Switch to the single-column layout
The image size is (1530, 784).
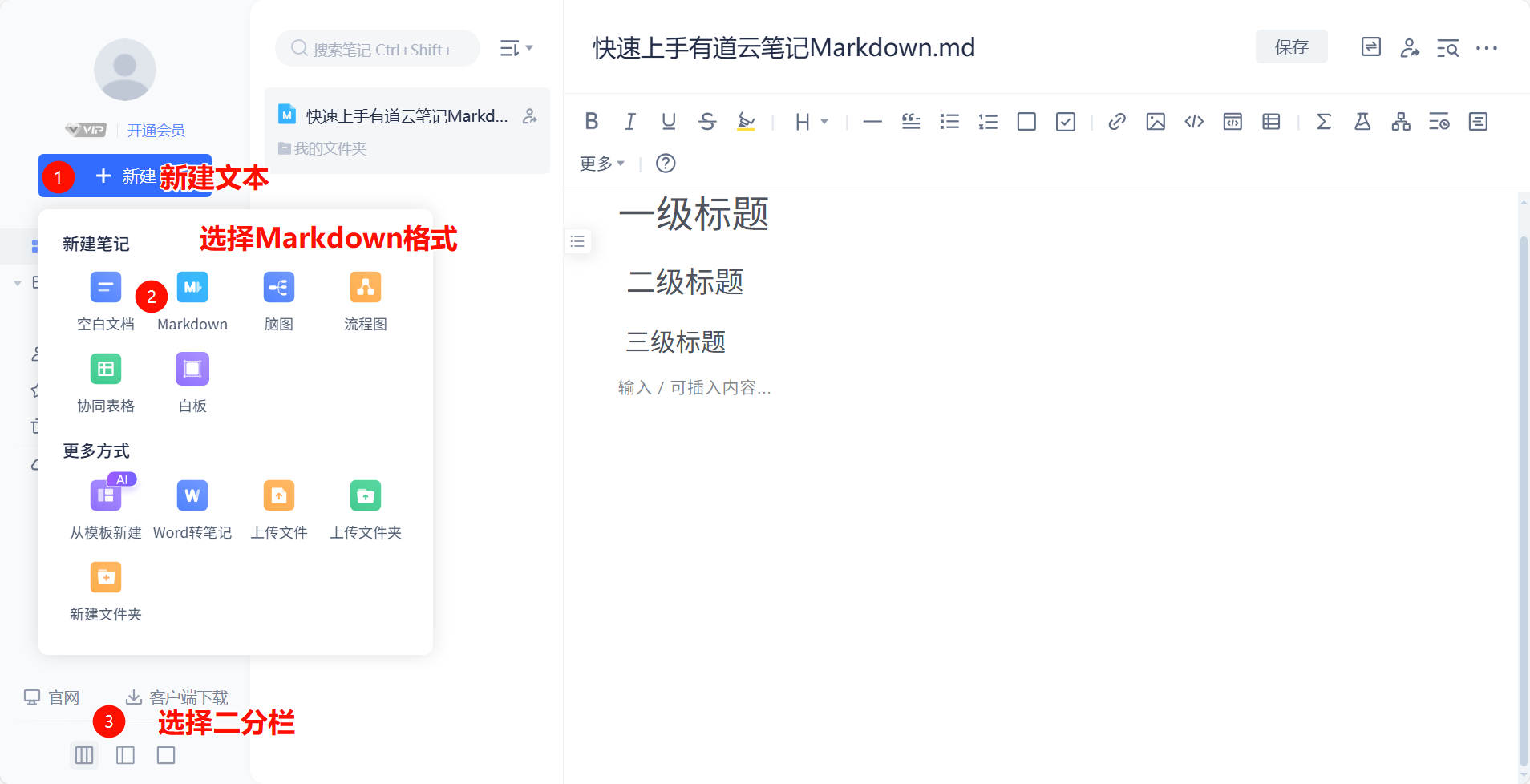pos(166,755)
